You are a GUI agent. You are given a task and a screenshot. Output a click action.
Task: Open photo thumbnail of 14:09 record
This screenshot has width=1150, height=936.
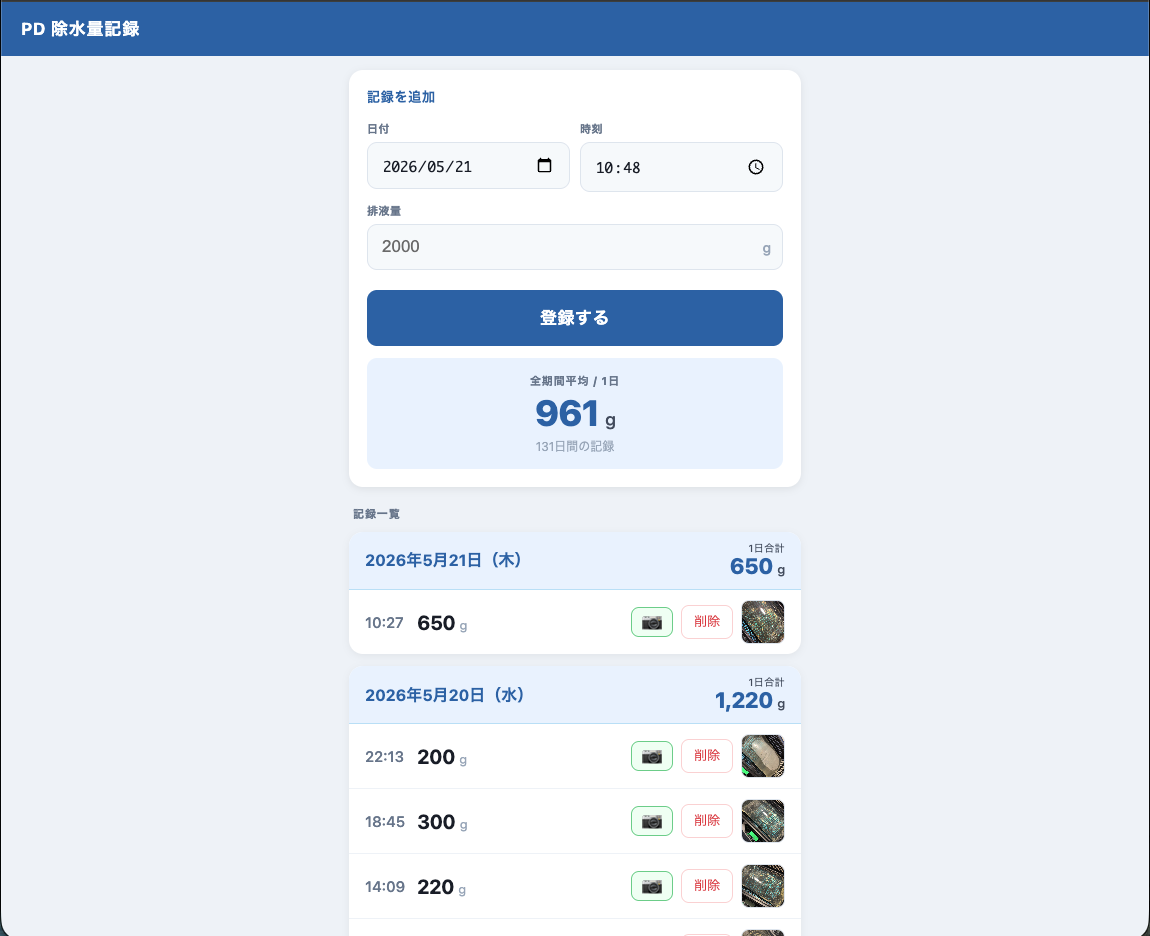pyautogui.click(x=763, y=886)
